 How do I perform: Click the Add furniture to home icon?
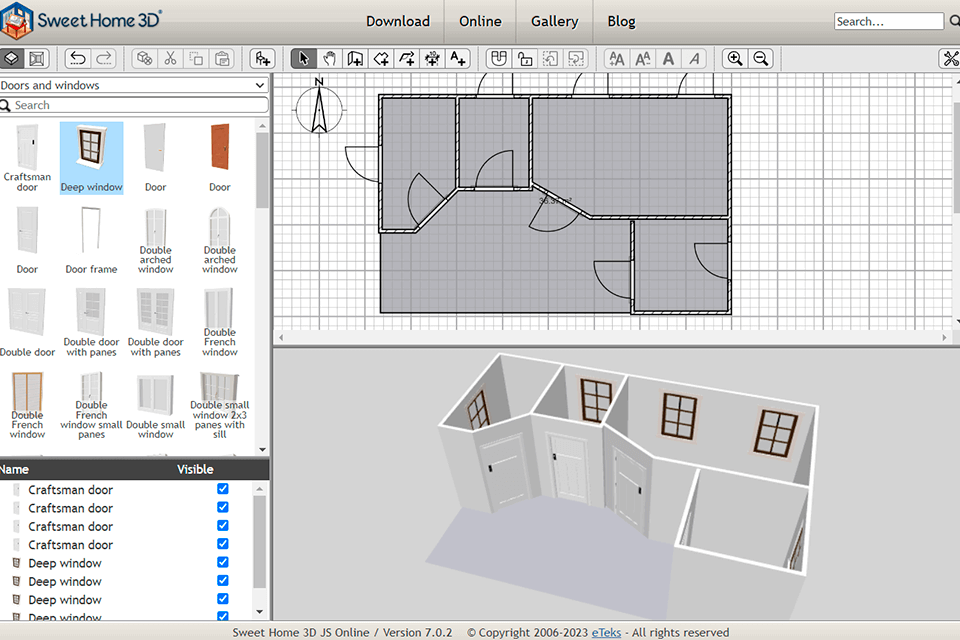(262, 59)
